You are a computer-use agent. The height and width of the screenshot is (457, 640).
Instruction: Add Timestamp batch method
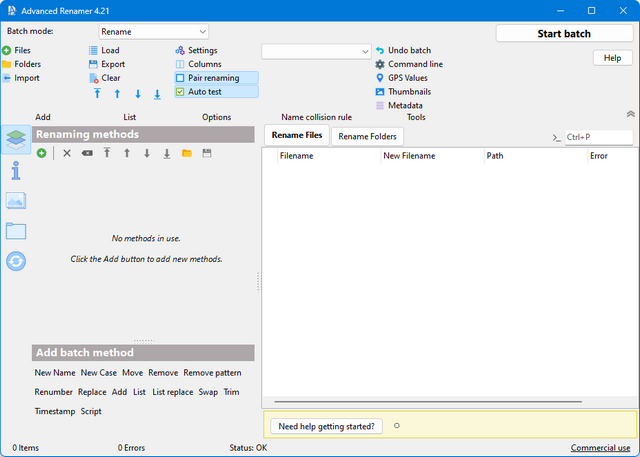click(55, 411)
